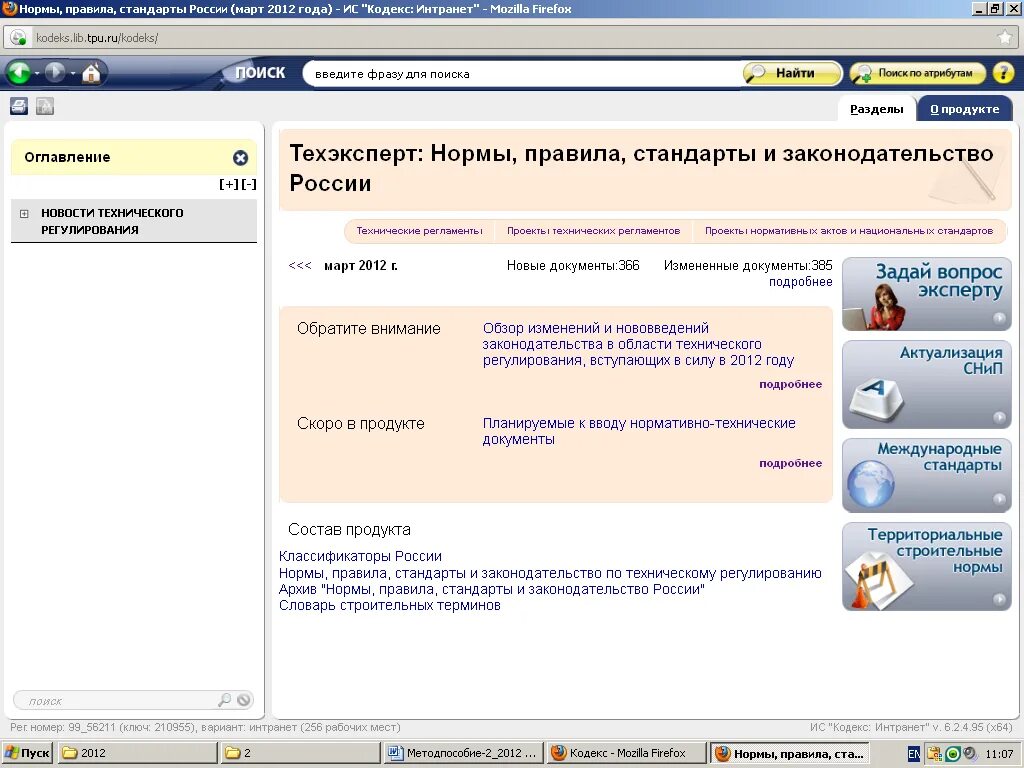Viewport: 1024px width, 768px height.
Task: Expand all tree items with [+]
Action: [x=229, y=184]
